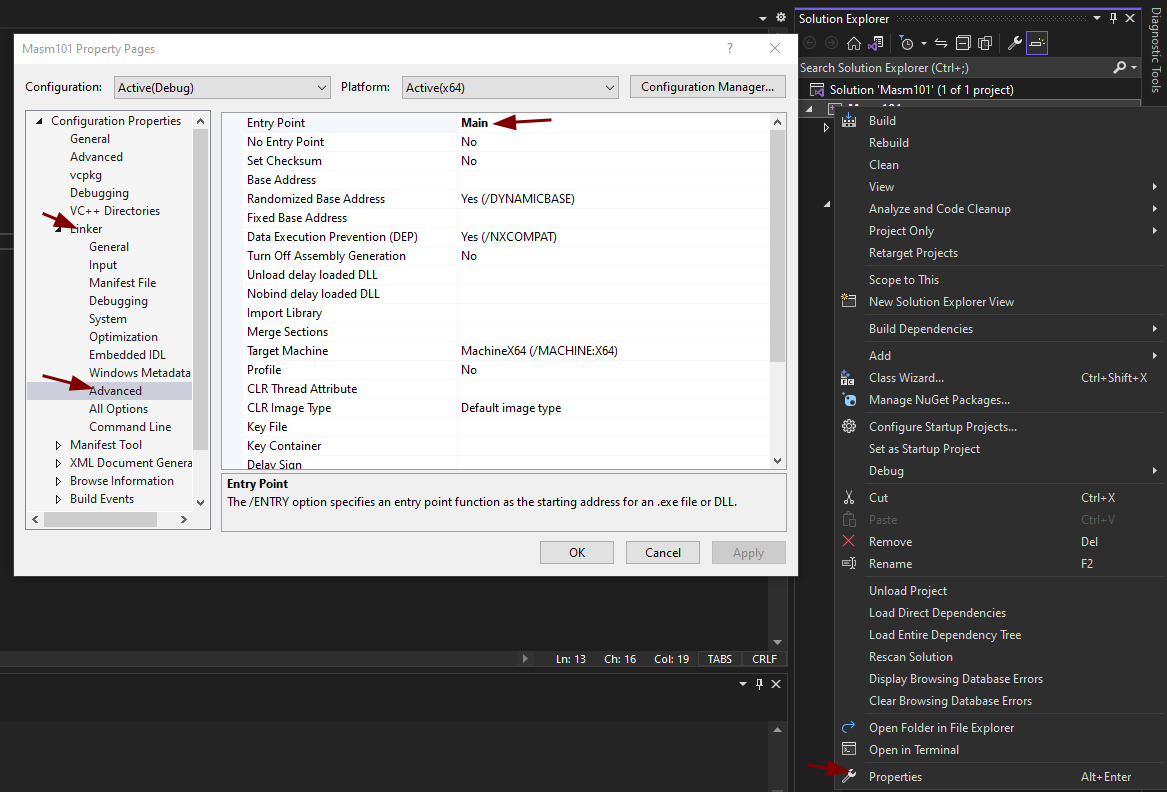
Task: Toggle Preview Selected Items in Solution Explorer
Action: point(1037,43)
